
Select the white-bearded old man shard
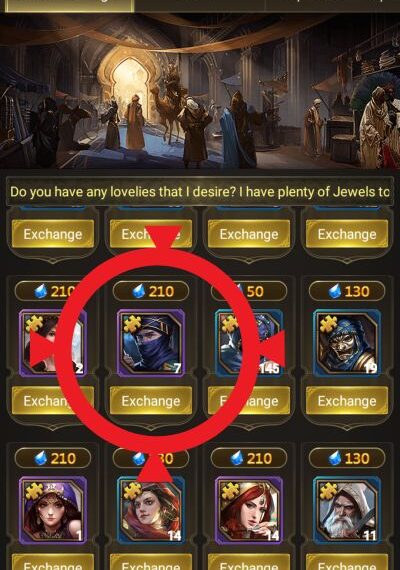347,510
